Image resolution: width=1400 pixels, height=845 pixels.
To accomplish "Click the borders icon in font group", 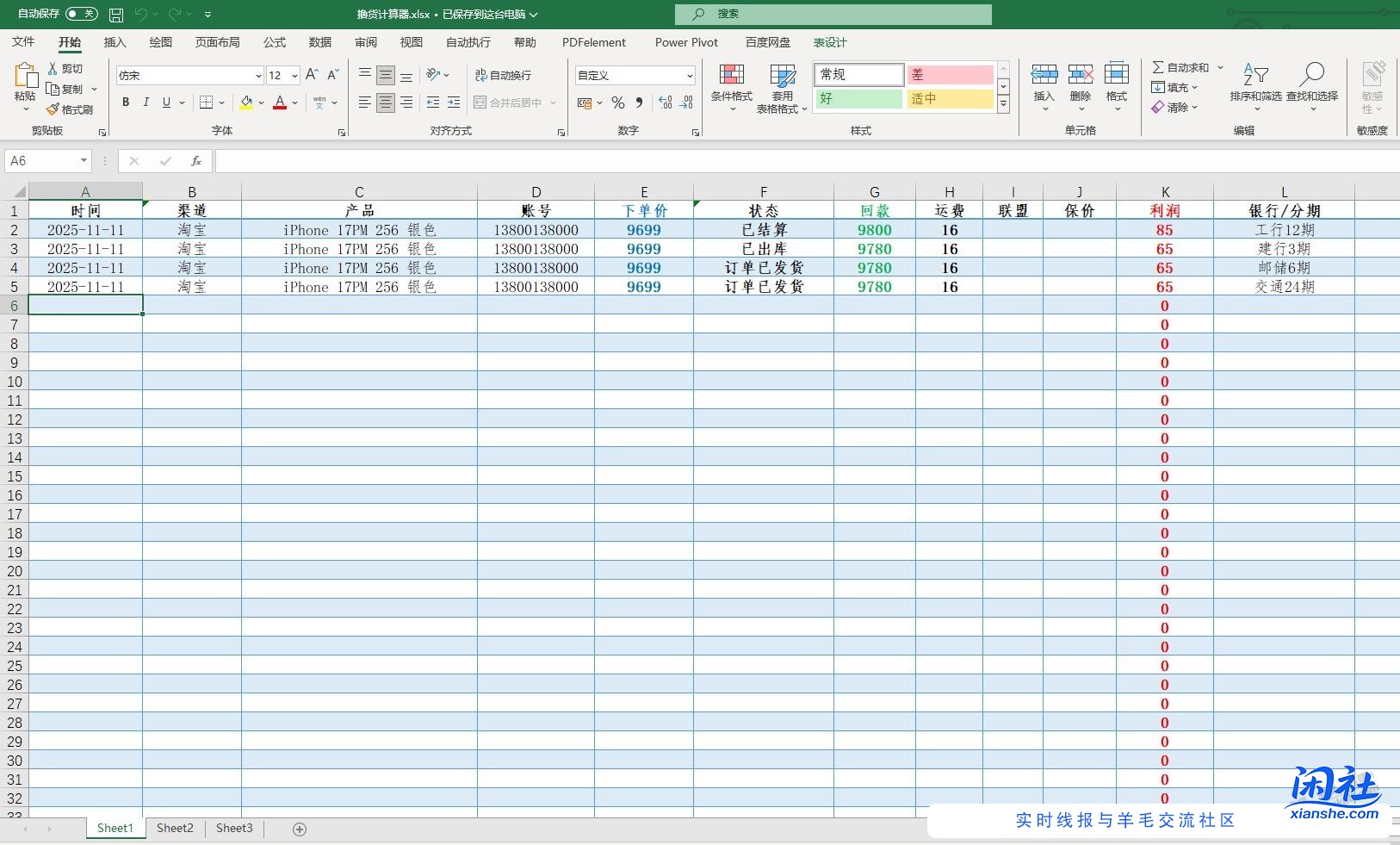I will coord(206,103).
